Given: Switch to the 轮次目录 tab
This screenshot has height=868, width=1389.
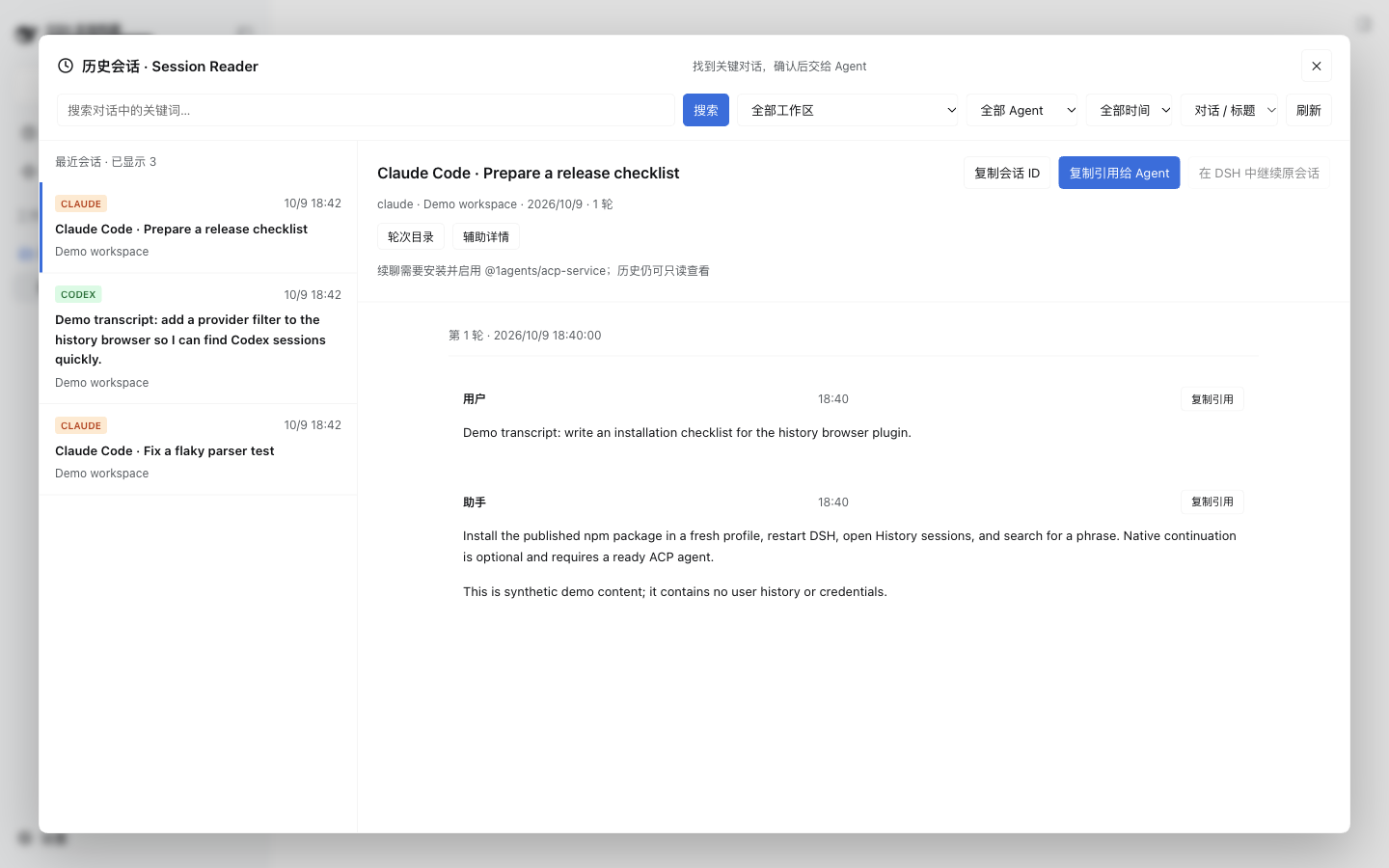Looking at the screenshot, I should tap(411, 236).
